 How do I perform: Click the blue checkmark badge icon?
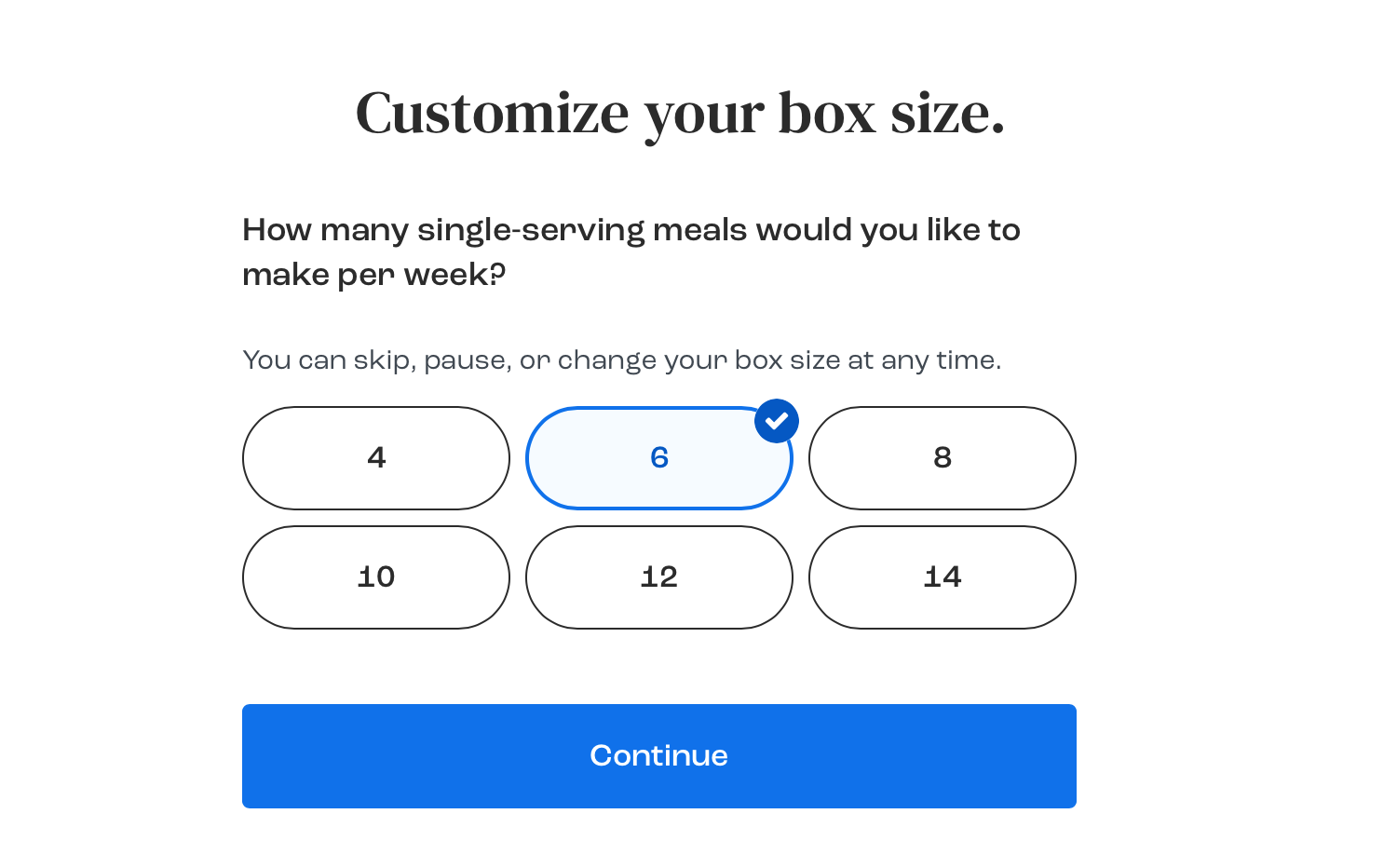777,421
